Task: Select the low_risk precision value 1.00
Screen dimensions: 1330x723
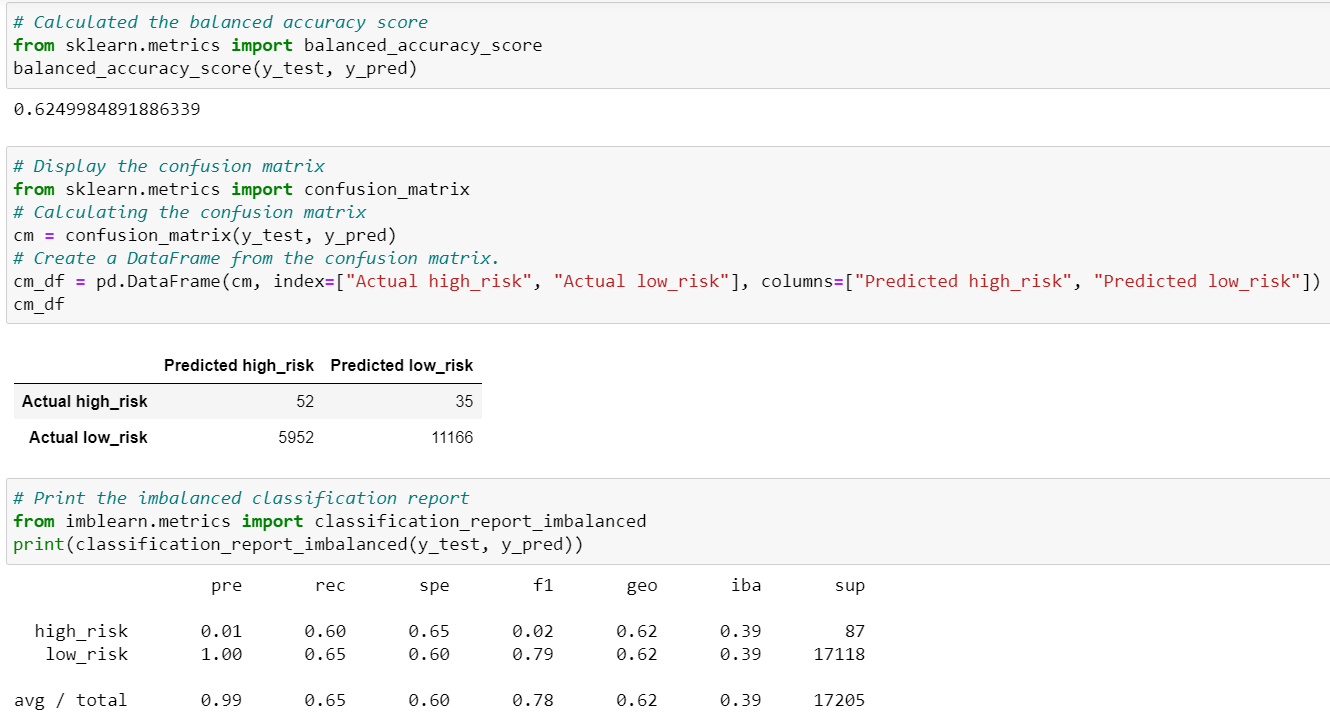Action: (x=222, y=654)
